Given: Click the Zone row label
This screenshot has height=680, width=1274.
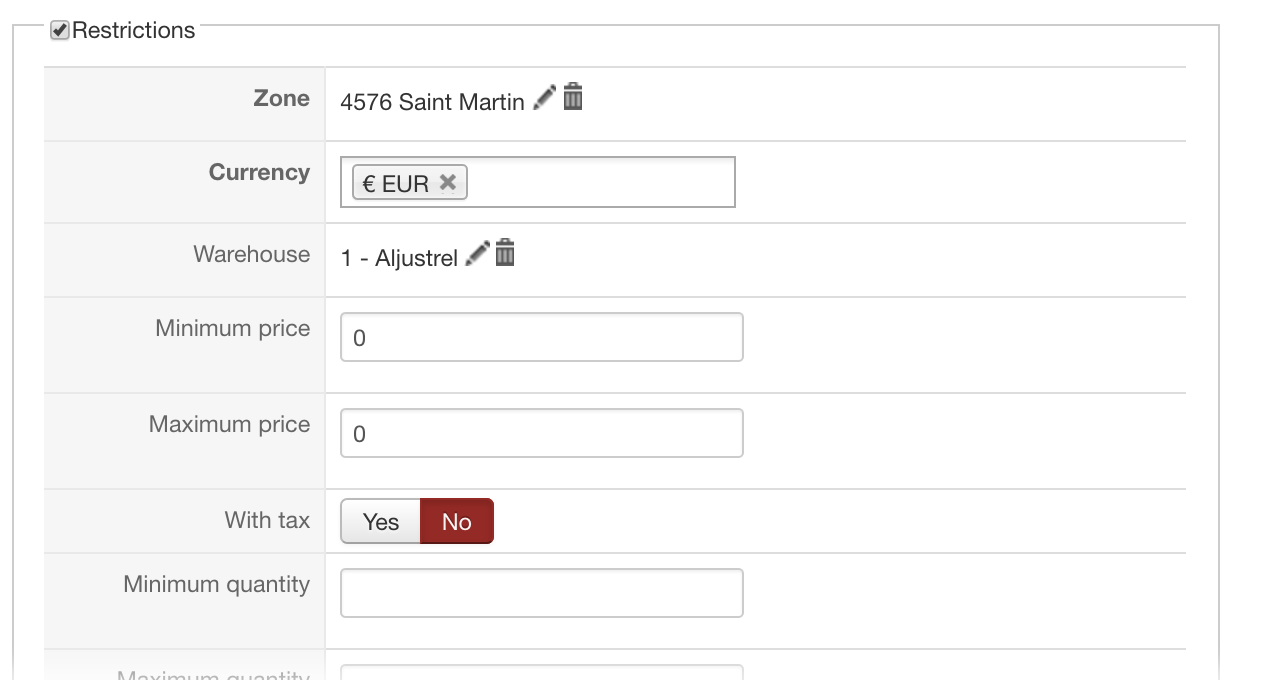Looking at the screenshot, I should [282, 98].
